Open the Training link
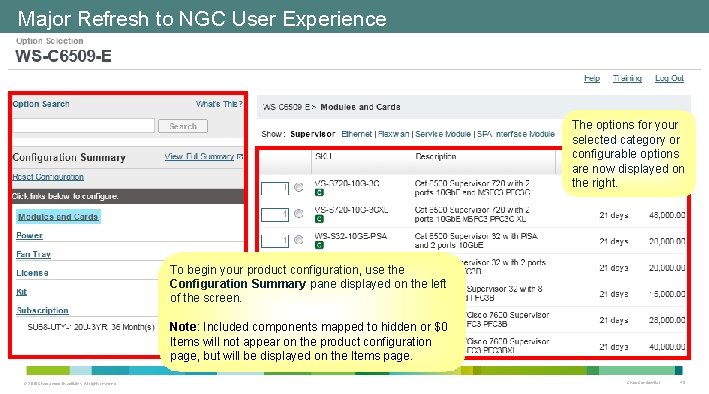 [x=627, y=78]
